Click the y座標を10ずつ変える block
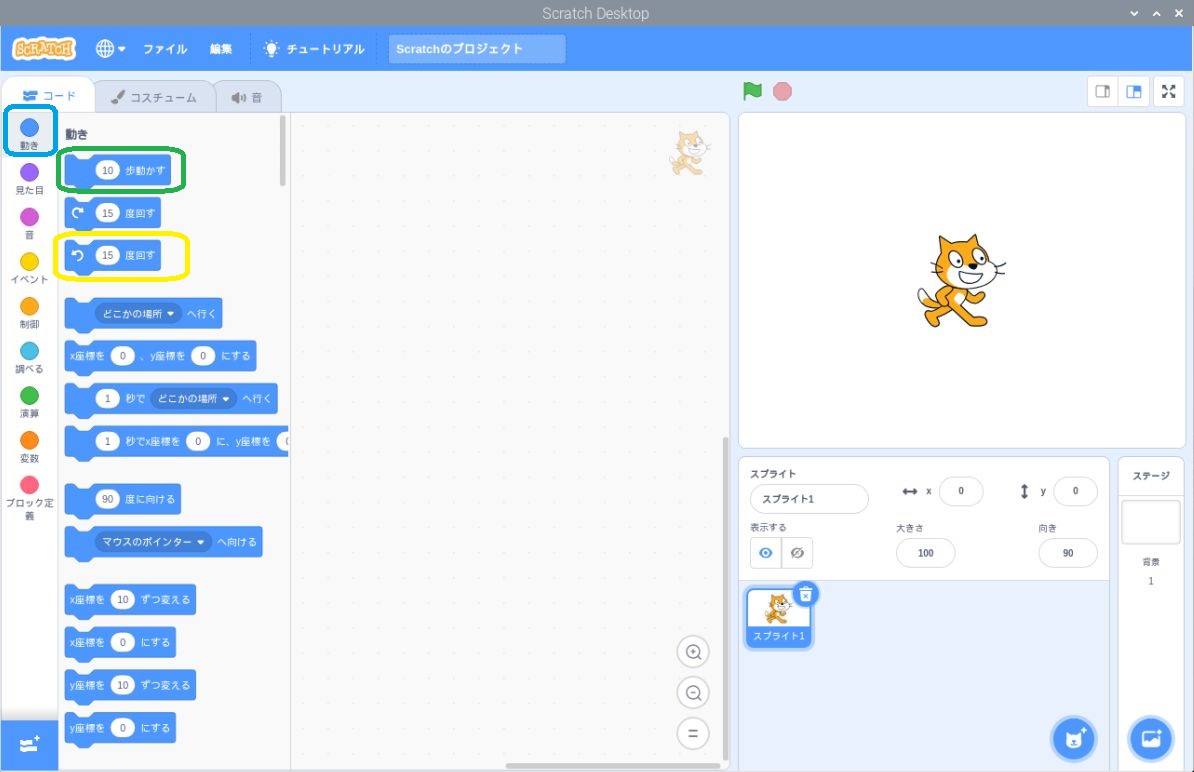This screenshot has width=1194, height=772. tap(130, 685)
